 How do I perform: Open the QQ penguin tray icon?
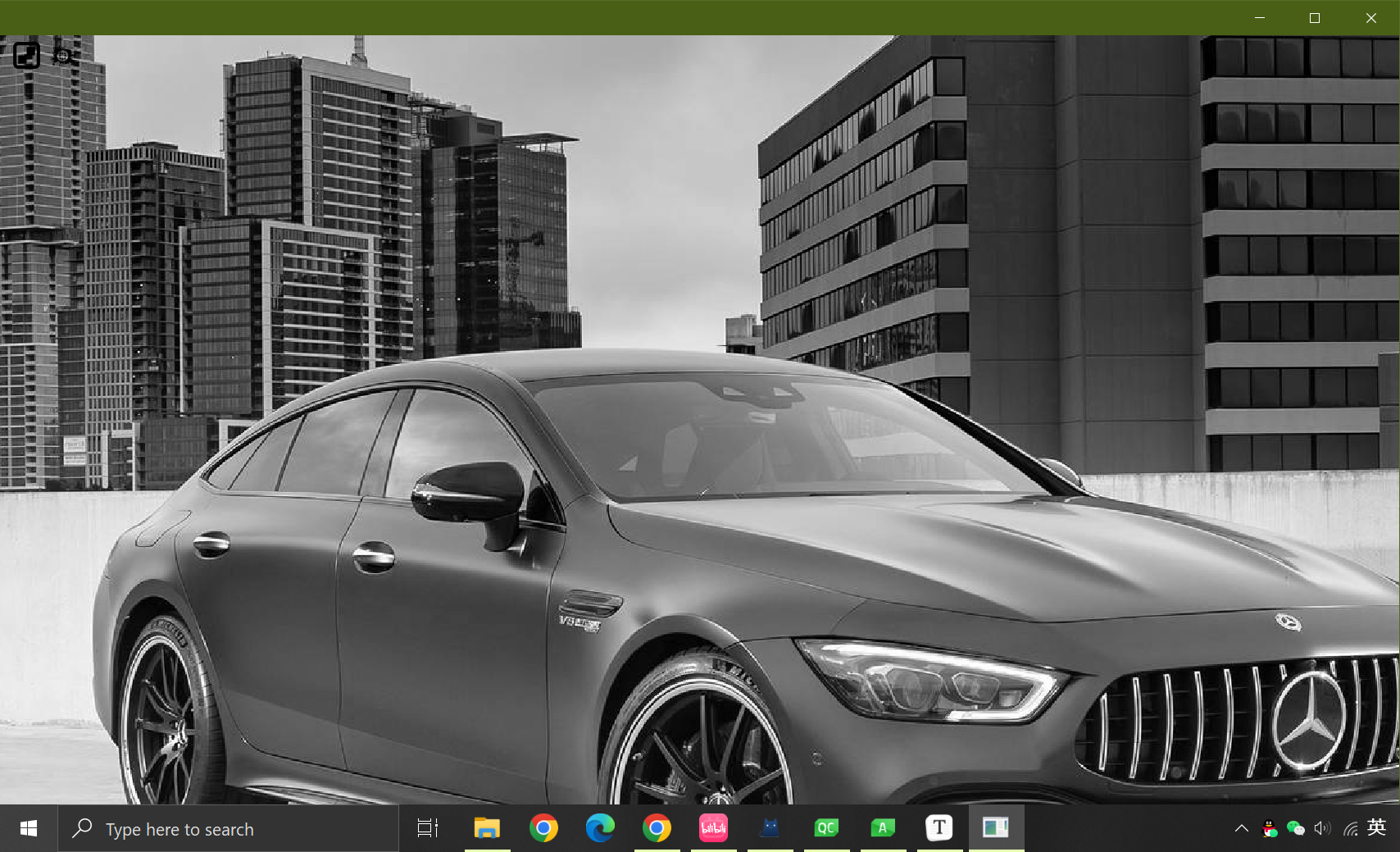point(1269,829)
